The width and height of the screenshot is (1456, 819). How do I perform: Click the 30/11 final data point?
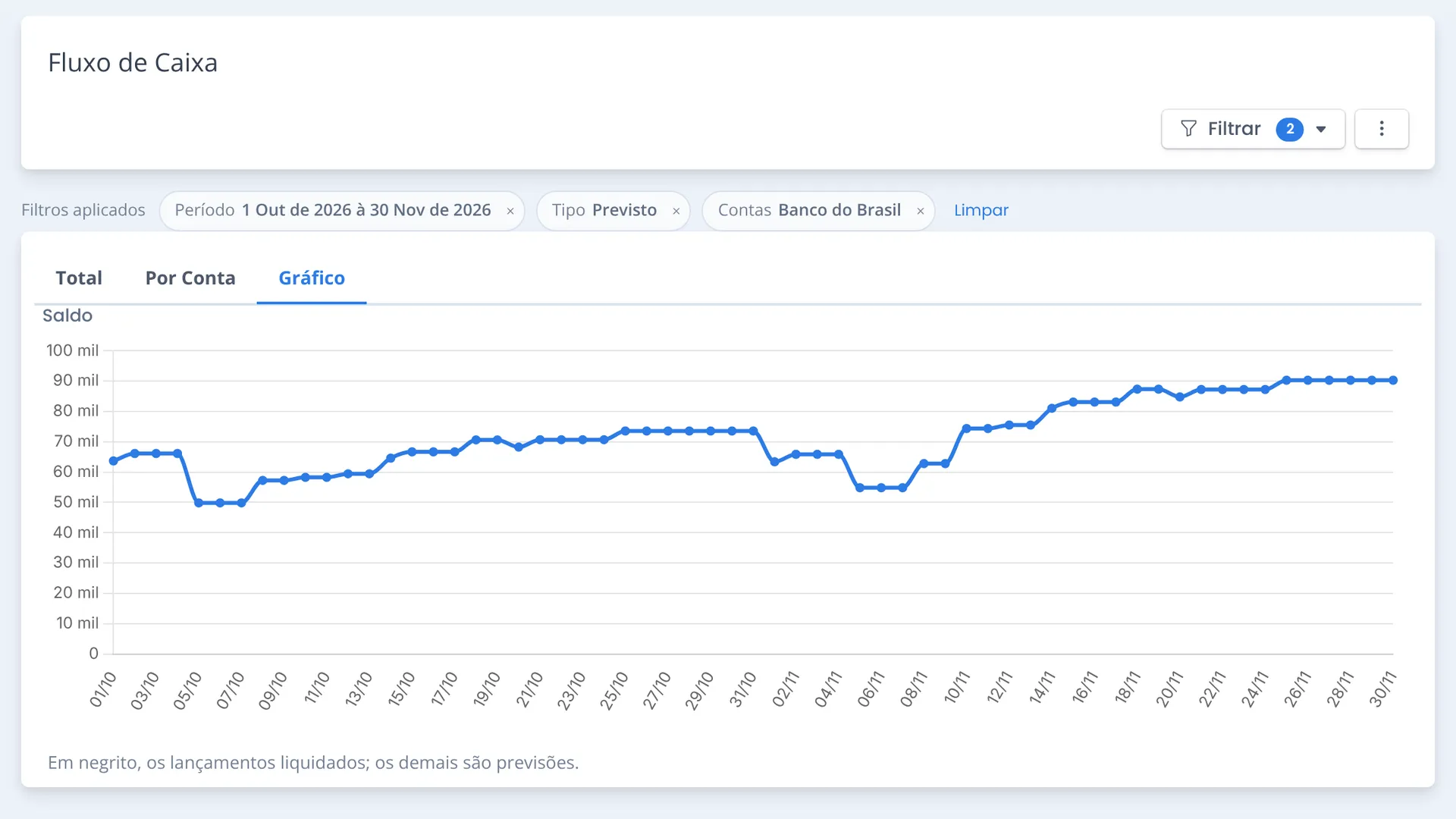(x=1393, y=381)
